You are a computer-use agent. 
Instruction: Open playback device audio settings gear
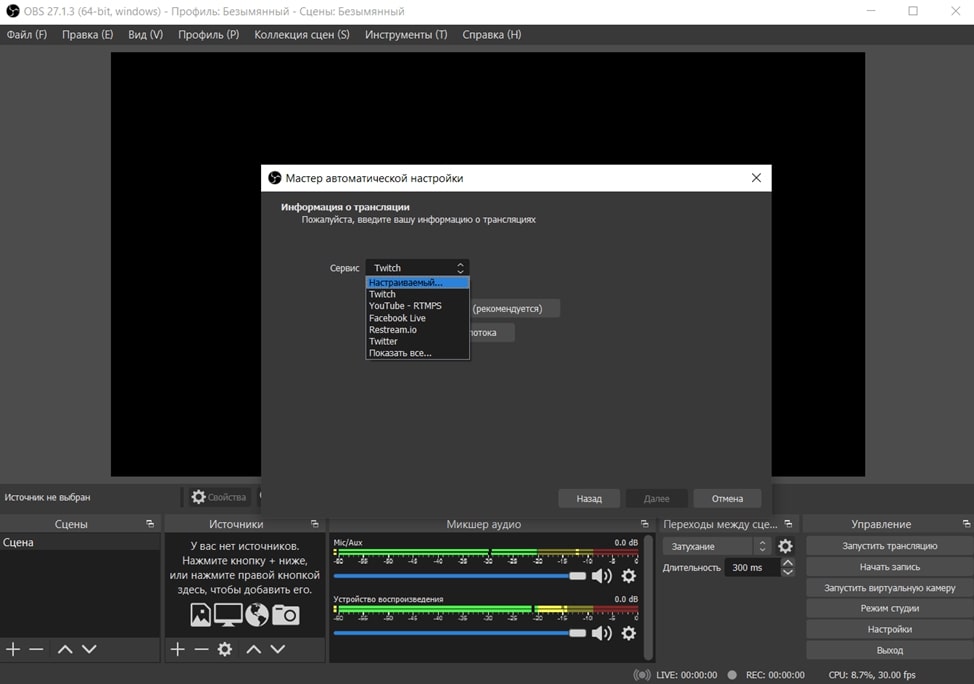pos(629,633)
